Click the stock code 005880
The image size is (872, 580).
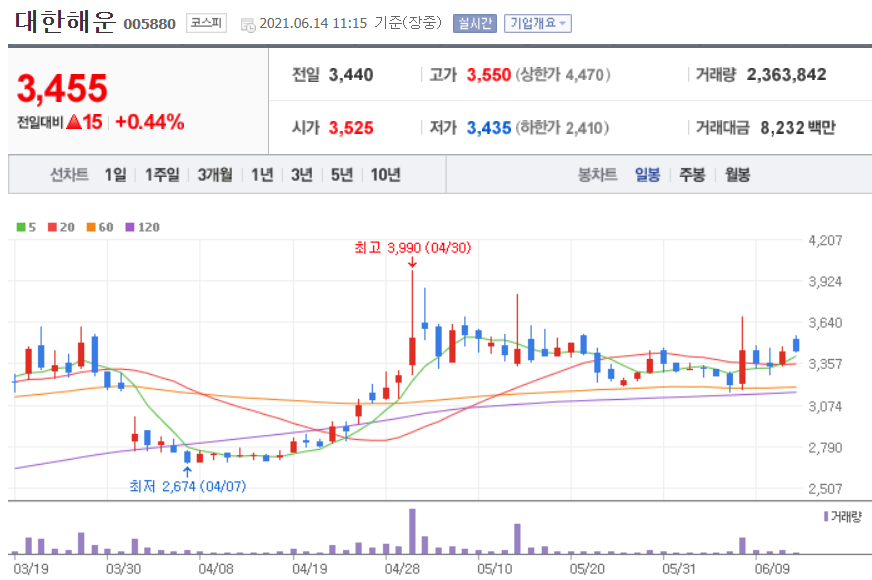tap(149, 24)
